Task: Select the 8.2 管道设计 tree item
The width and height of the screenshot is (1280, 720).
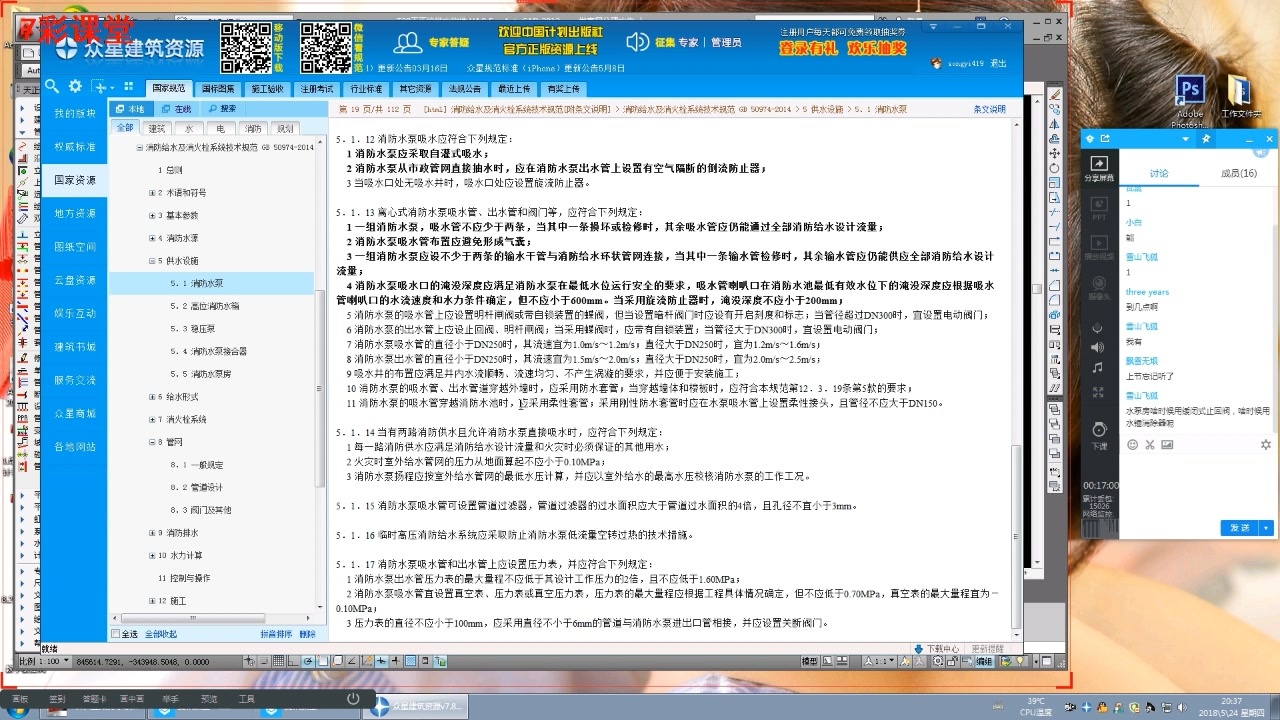Action: click(196, 487)
